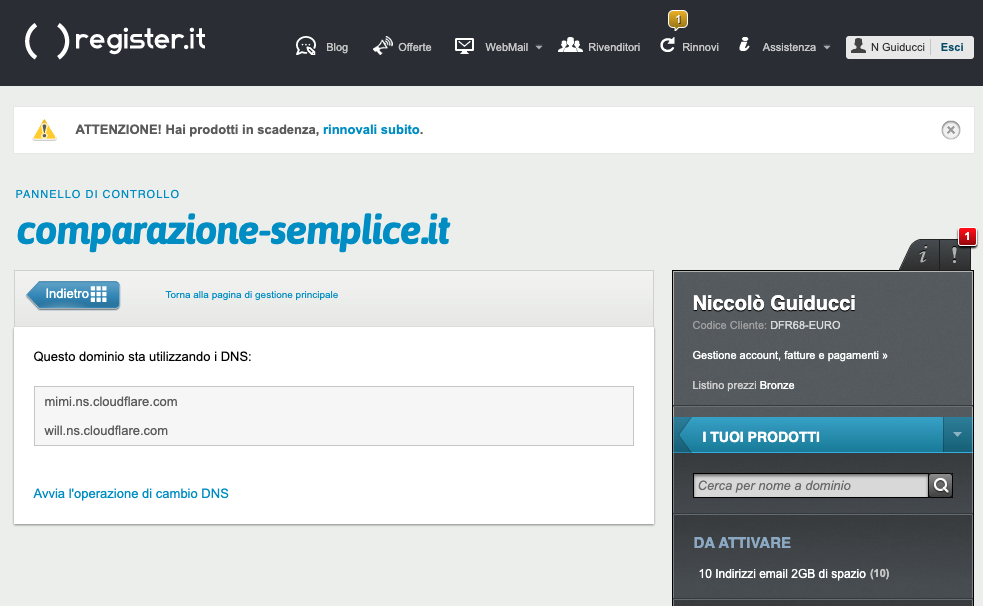Click Avvia l'operazione di cambio DNS
Image resolution: width=983 pixels, height=606 pixels.
pyautogui.click(x=131, y=493)
